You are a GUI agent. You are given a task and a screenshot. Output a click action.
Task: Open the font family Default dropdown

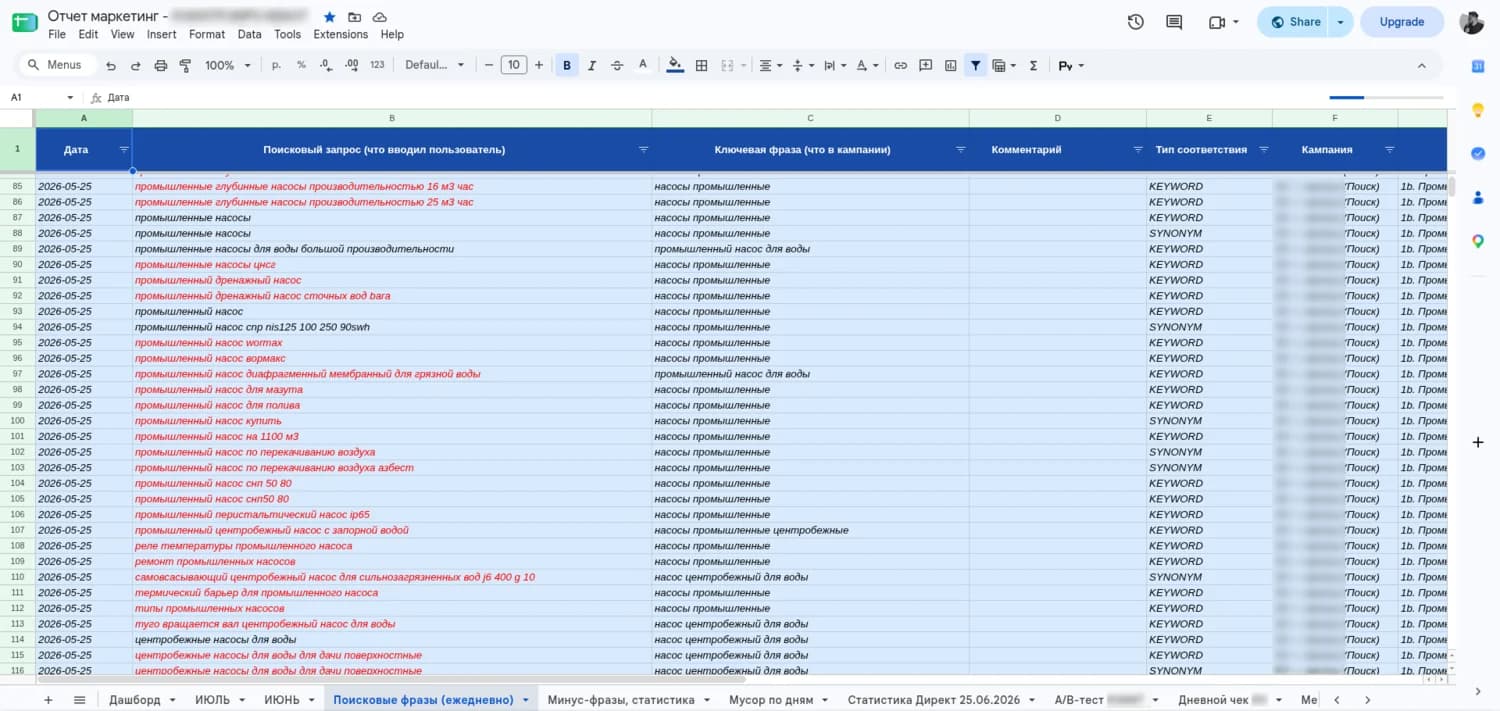coord(434,65)
